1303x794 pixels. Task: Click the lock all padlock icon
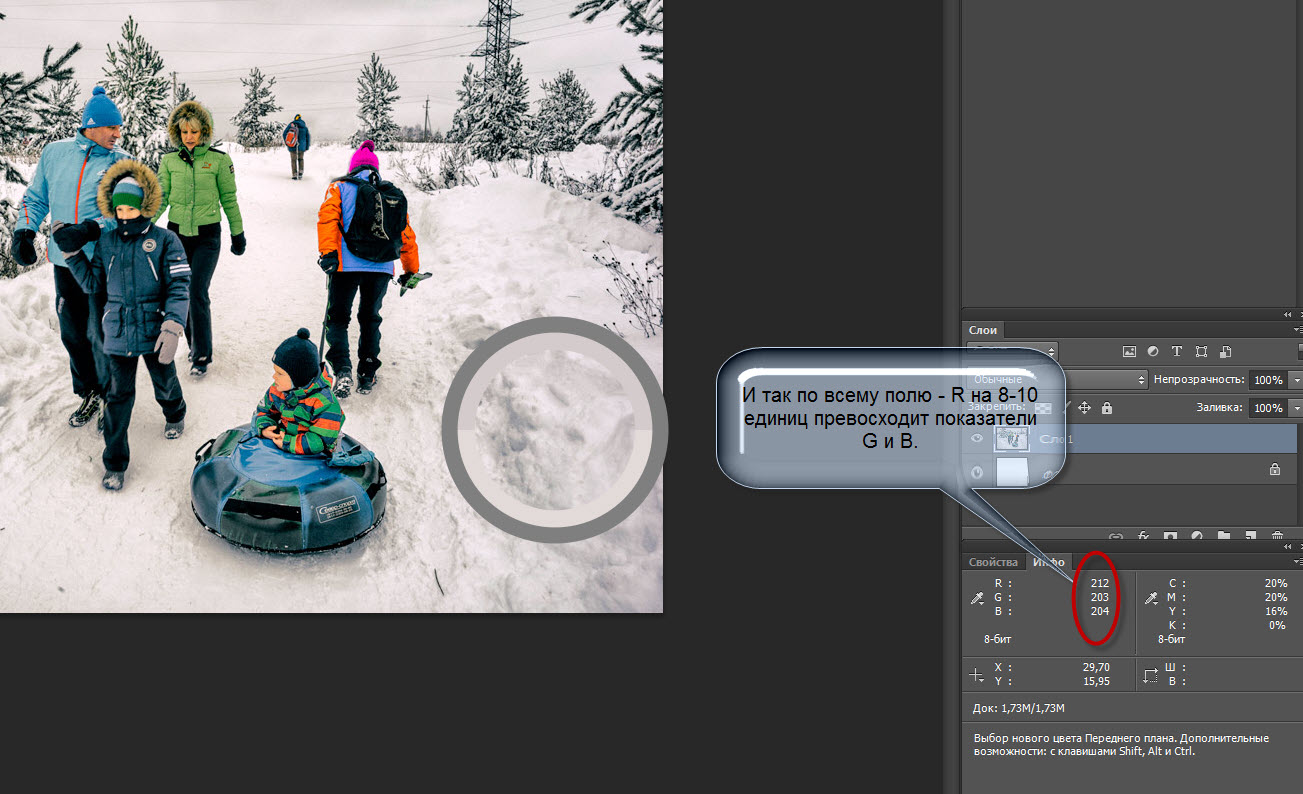click(x=1105, y=408)
